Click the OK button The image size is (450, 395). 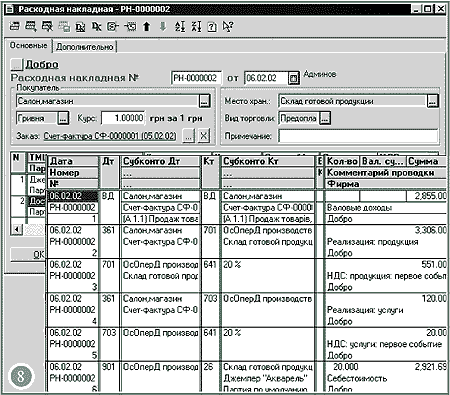29,254
